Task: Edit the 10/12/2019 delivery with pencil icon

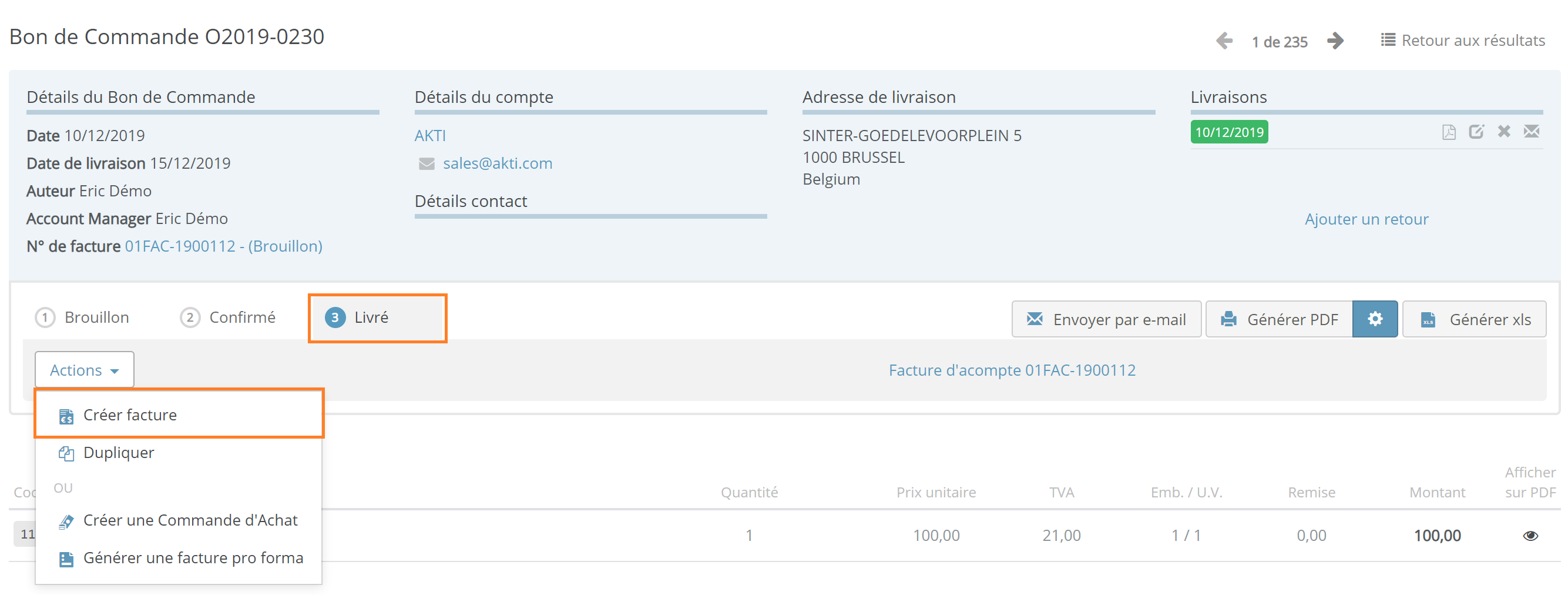Action: click(x=1476, y=132)
